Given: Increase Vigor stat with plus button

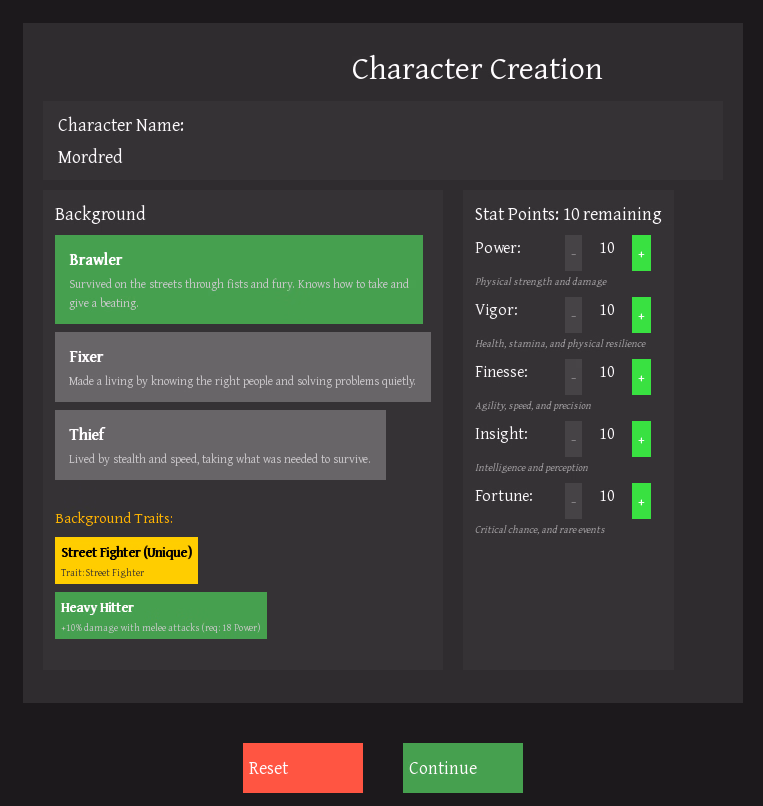Looking at the screenshot, I should pos(641,316).
